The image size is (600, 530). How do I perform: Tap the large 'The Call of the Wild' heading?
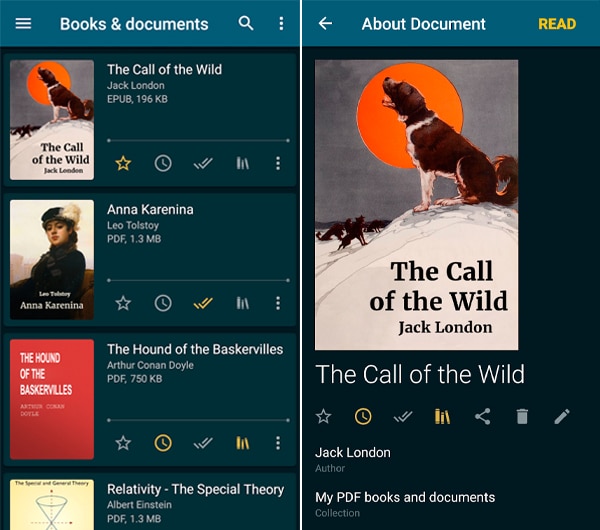pyautogui.click(x=420, y=374)
